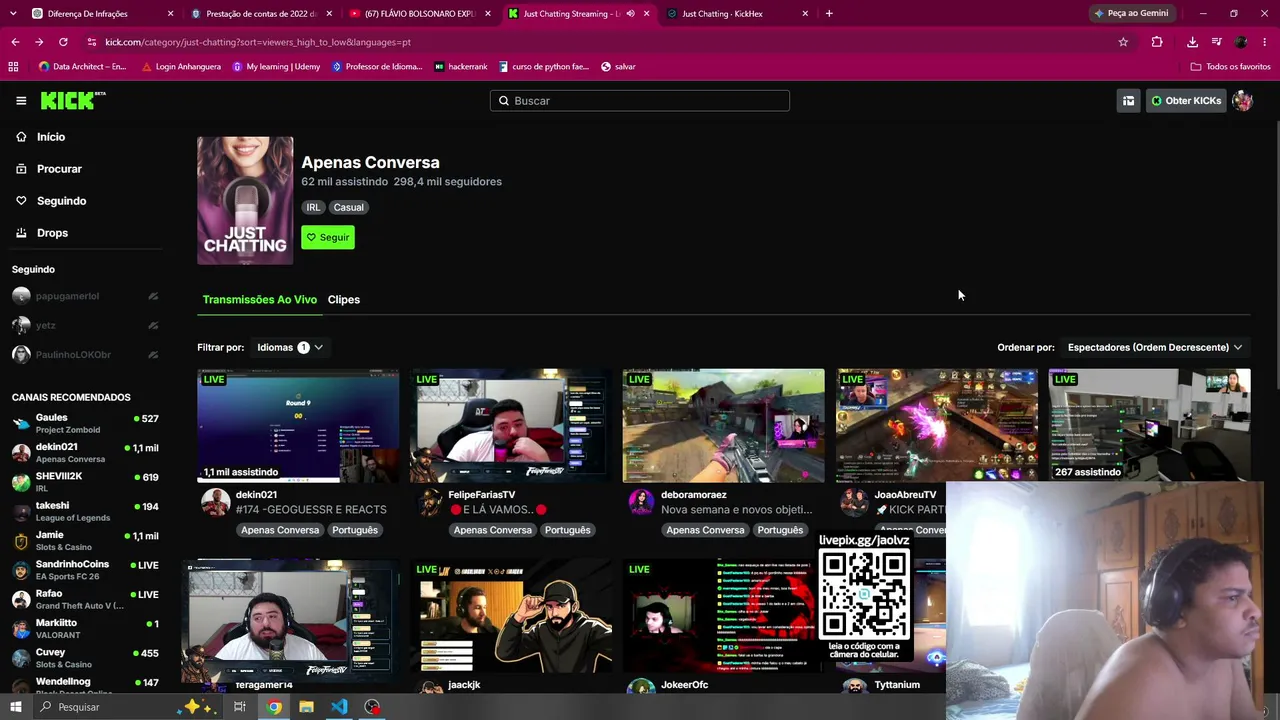Screen dimensions: 1280x720
Task: Click the Seguindo heart icon
Action: coord(21,201)
